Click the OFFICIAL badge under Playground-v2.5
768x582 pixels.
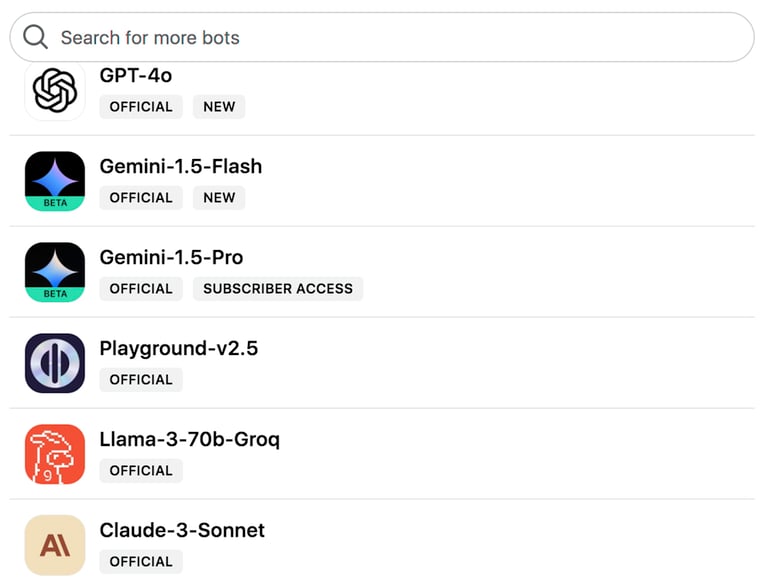141,380
